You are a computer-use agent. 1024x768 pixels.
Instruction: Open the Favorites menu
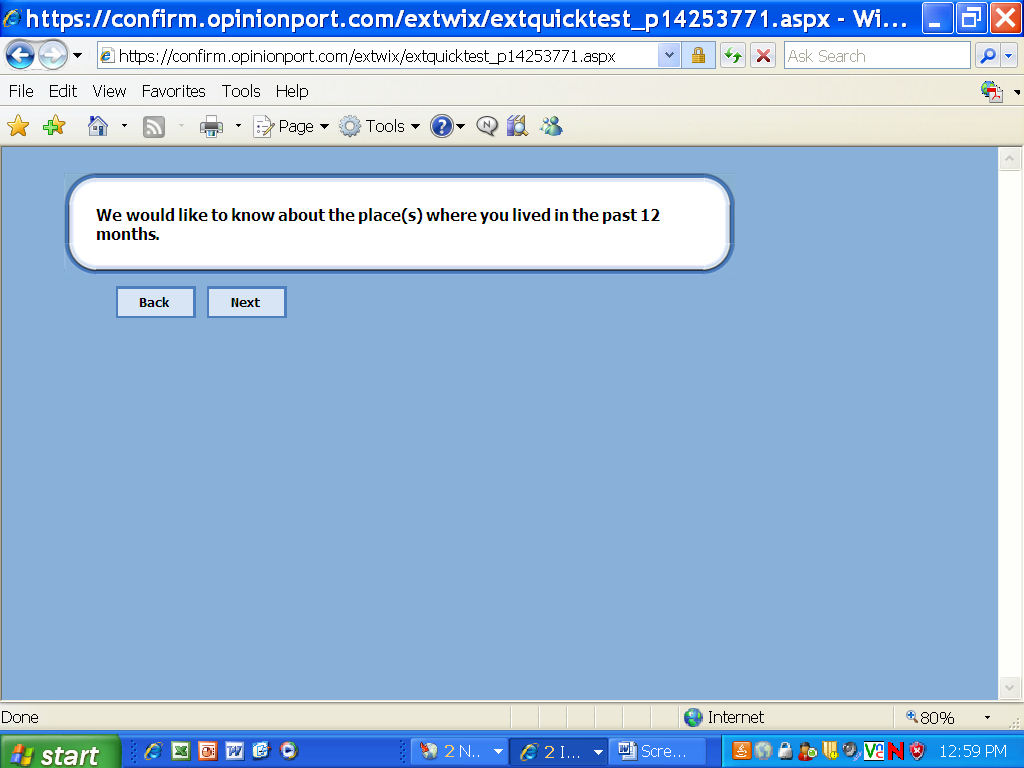point(174,91)
